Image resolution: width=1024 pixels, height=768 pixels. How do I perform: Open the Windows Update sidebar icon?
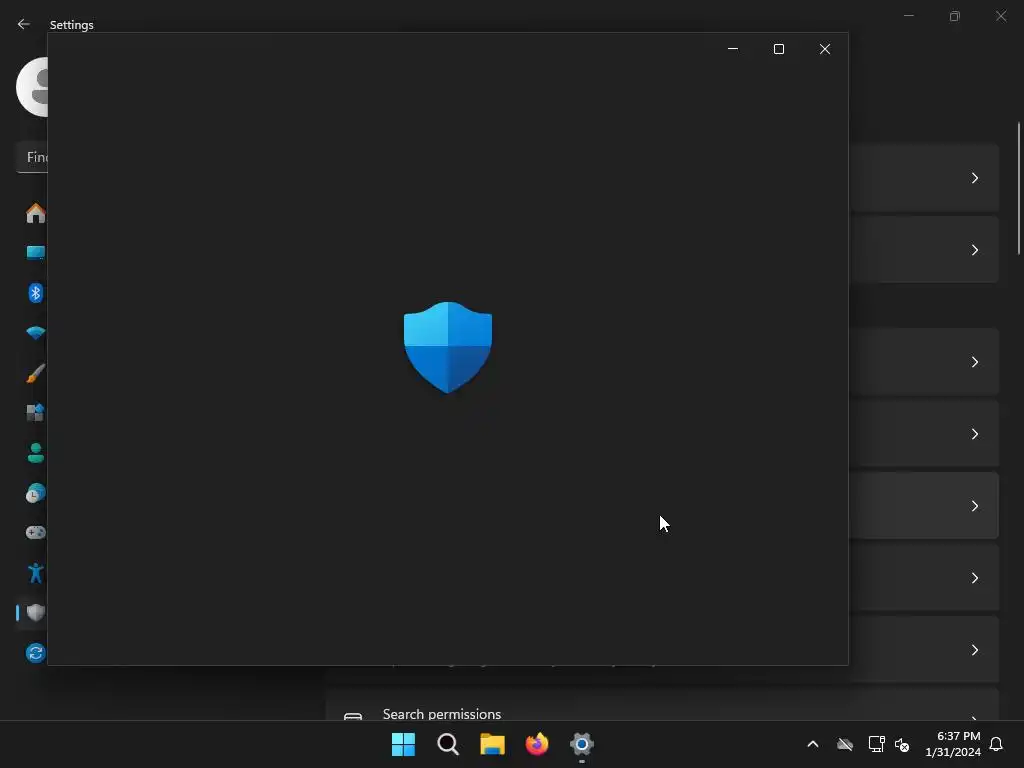(35, 653)
